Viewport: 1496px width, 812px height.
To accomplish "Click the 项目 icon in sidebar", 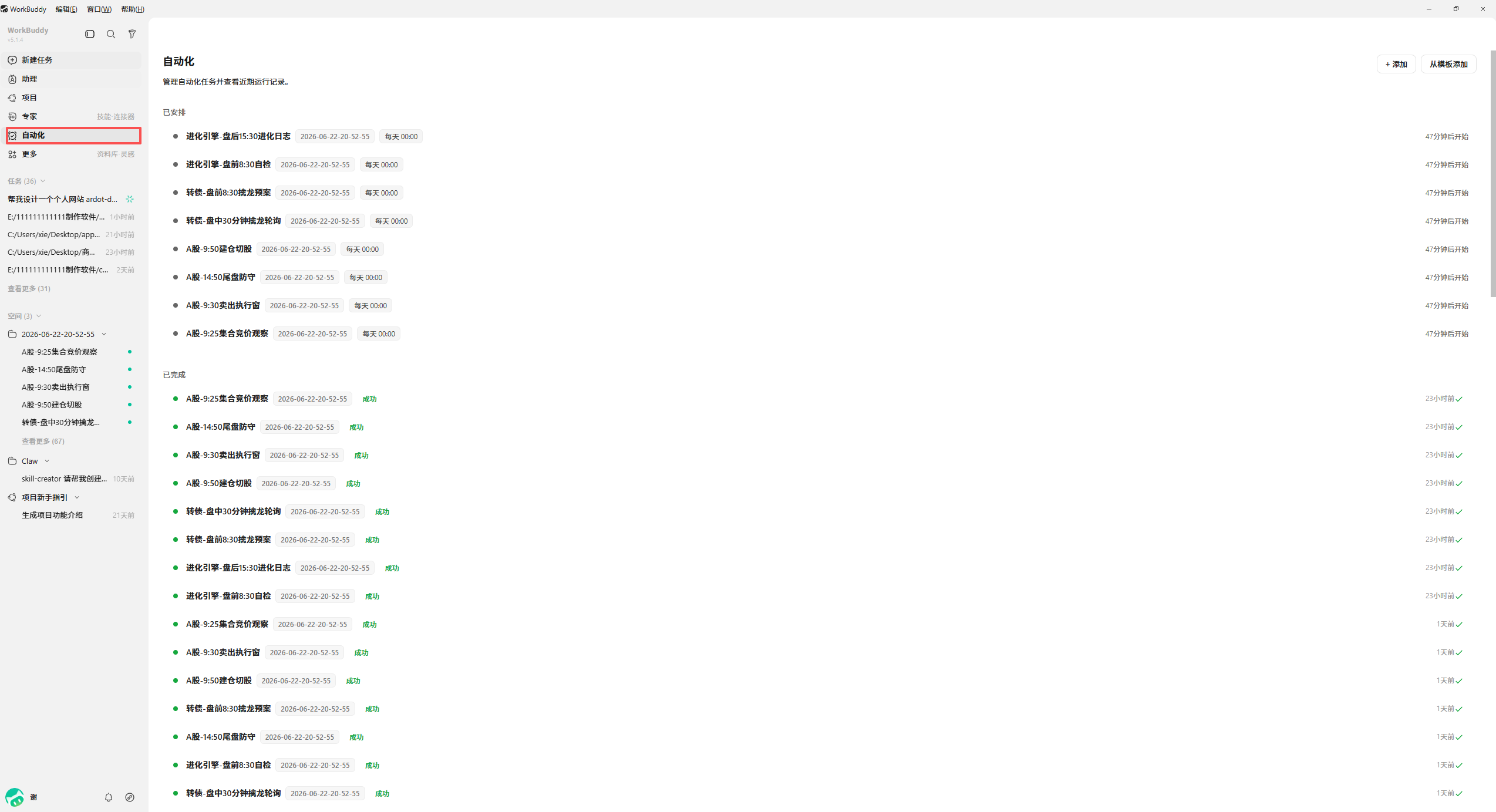I will click(12, 97).
